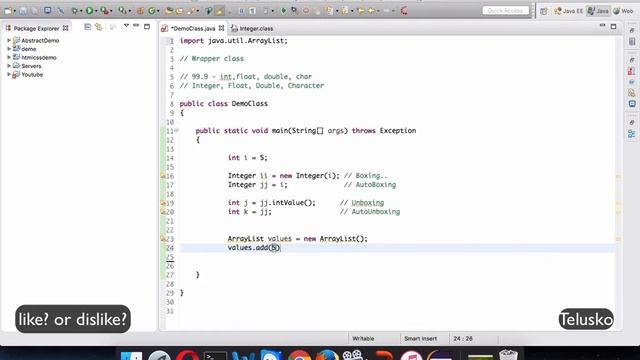Open Firefox from the Dock

(327, 355)
